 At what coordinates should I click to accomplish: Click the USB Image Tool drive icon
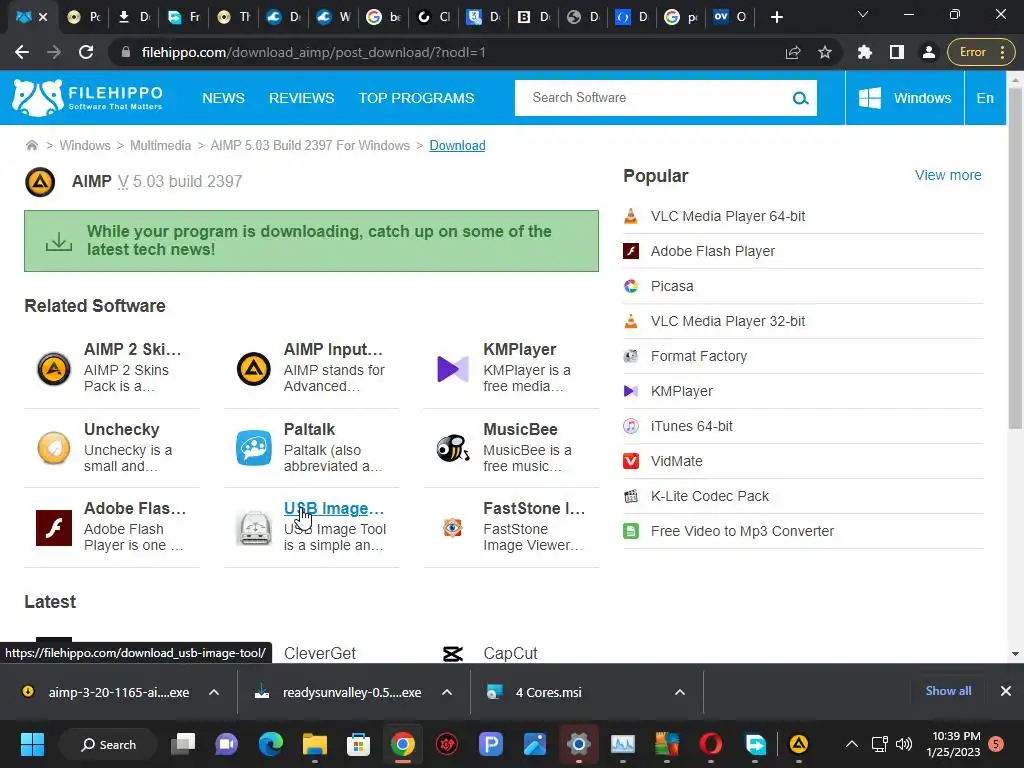click(x=253, y=528)
